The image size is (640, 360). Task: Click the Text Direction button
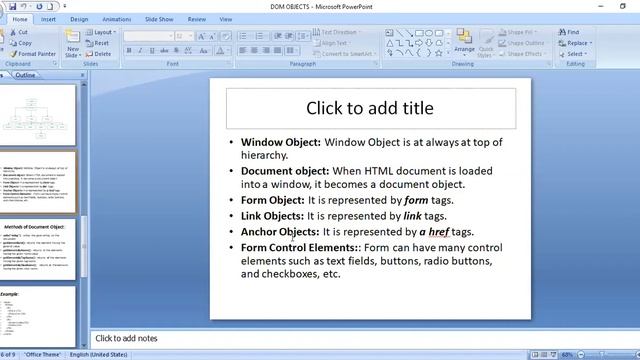click(x=337, y=32)
